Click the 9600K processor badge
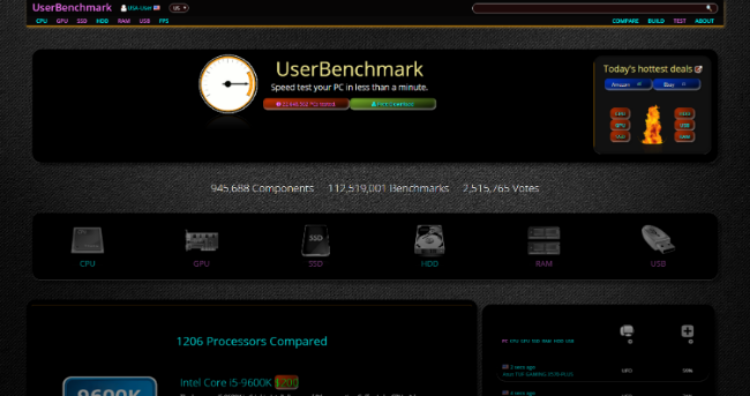 110,386
